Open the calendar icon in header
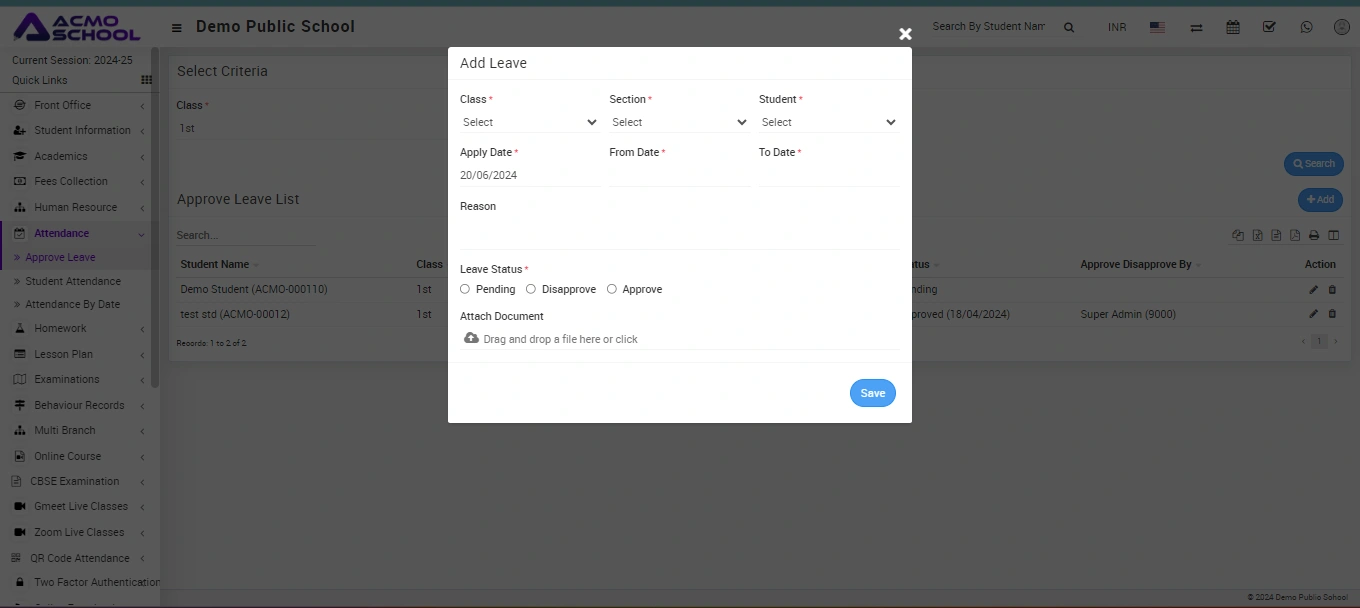The image size is (1360, 608). [1233, 27]
